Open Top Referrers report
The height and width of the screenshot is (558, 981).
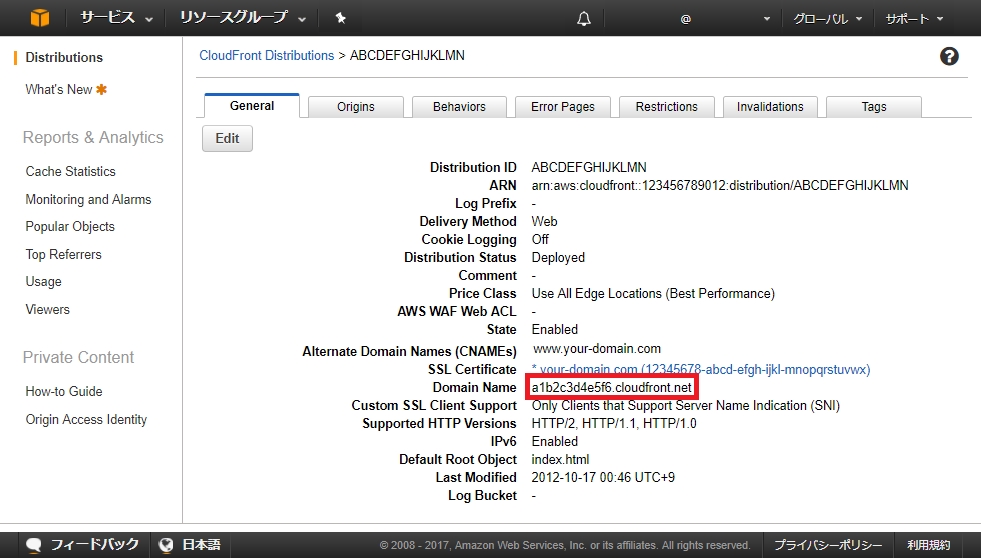[63, 255]
